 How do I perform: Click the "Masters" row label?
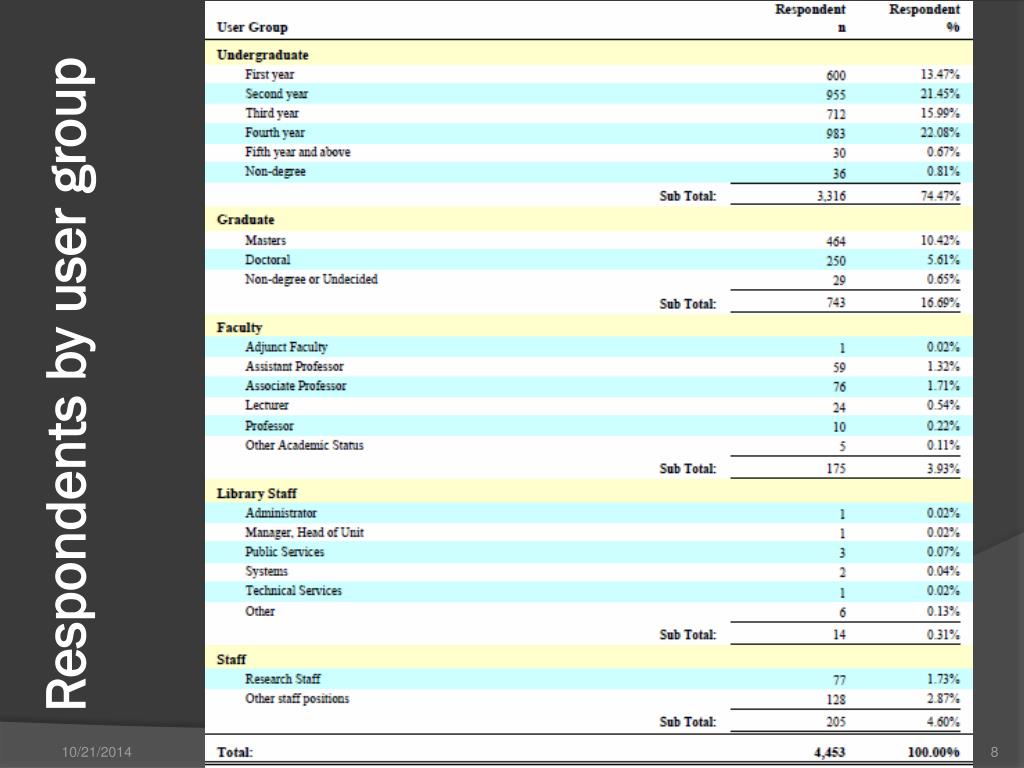(266, 240)
